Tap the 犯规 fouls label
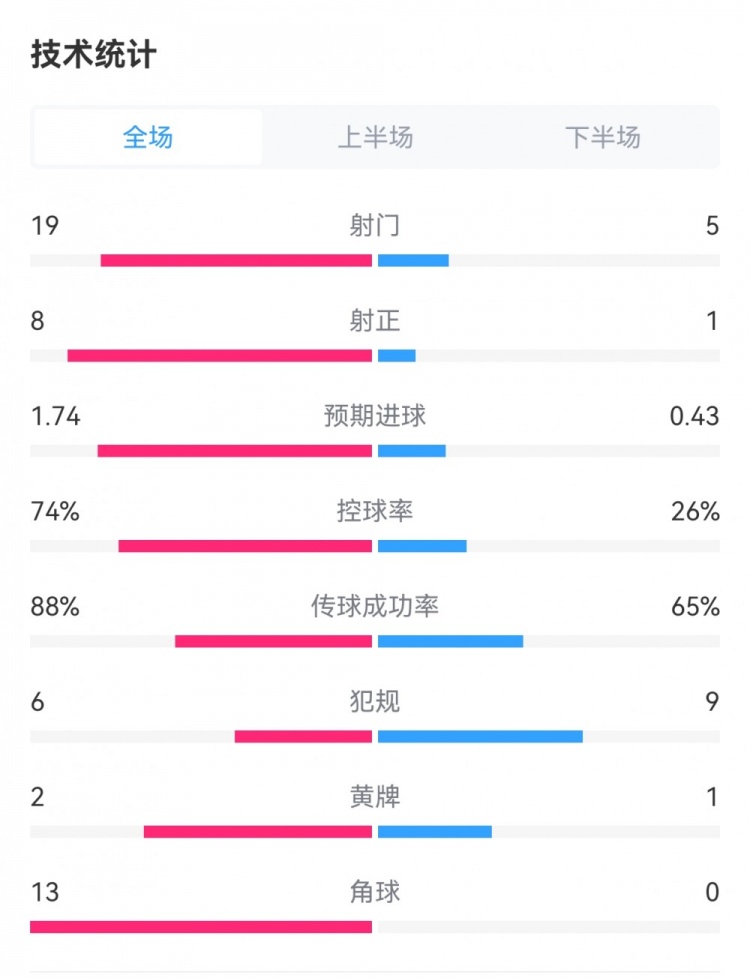Image resolution: width=750 pixels, height=978 pixels. 375,701
